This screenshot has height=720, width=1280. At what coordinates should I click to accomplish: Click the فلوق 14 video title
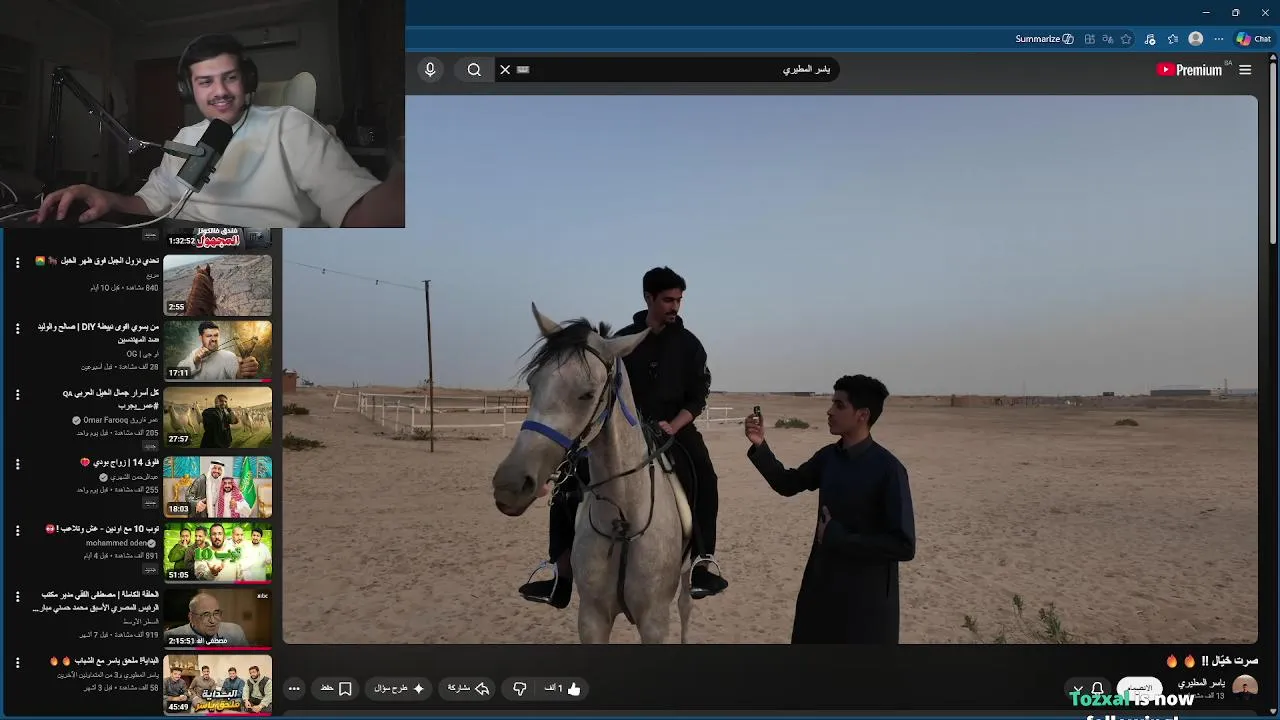pos(120,462)
